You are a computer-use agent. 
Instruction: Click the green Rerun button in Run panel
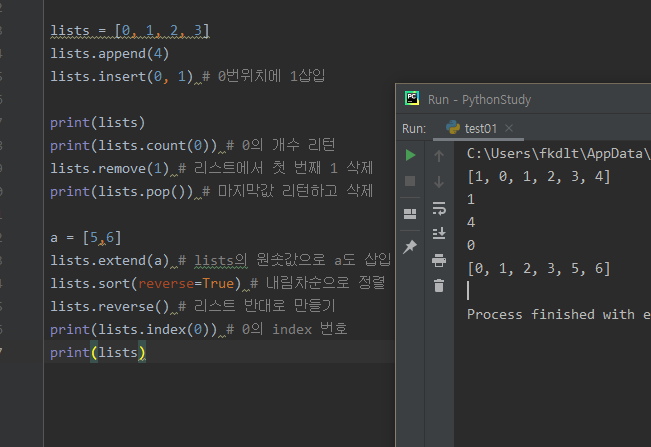(410, 155)
